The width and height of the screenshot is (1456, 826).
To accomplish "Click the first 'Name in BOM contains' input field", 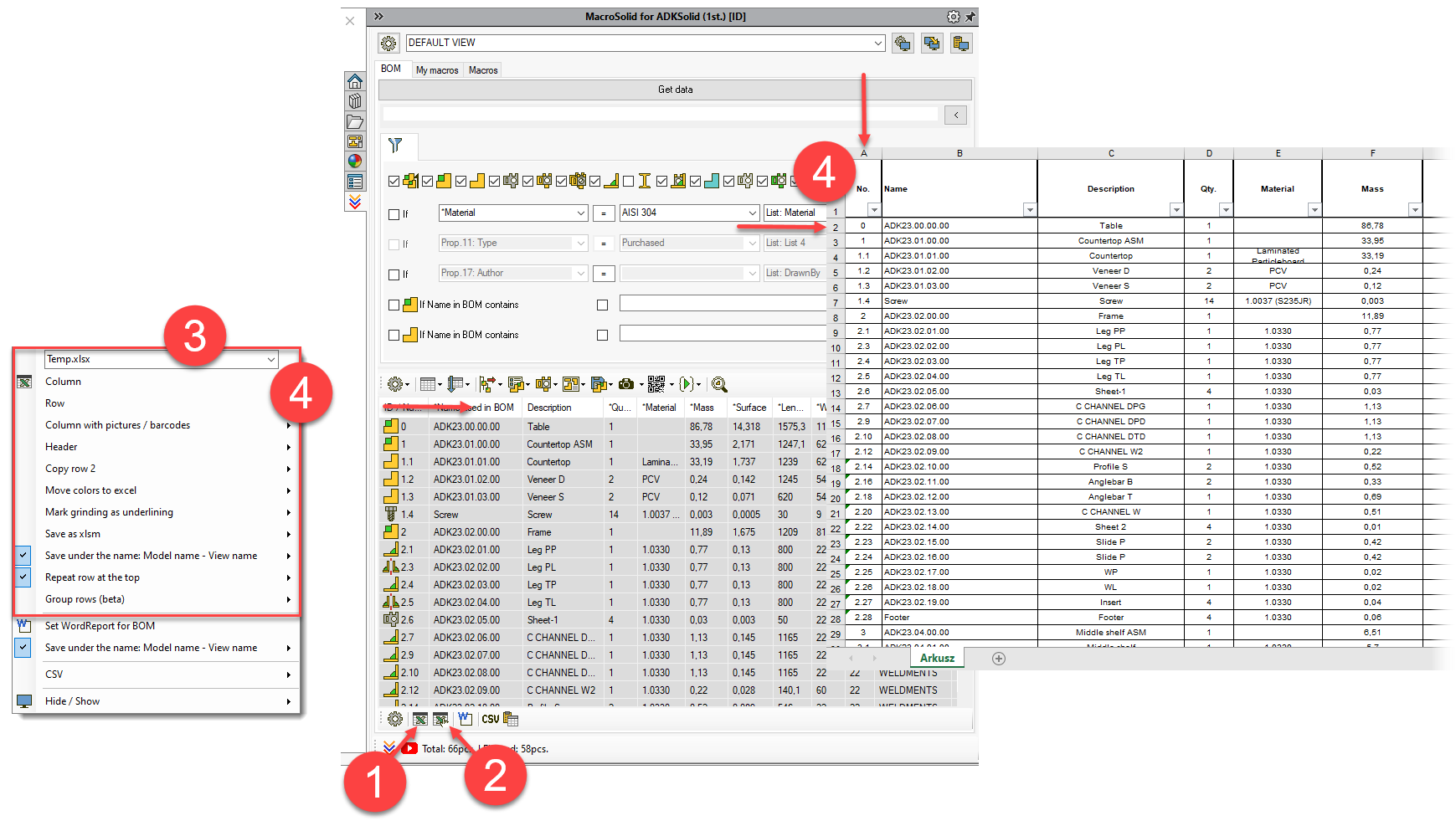I will click(x=722, y=304).
